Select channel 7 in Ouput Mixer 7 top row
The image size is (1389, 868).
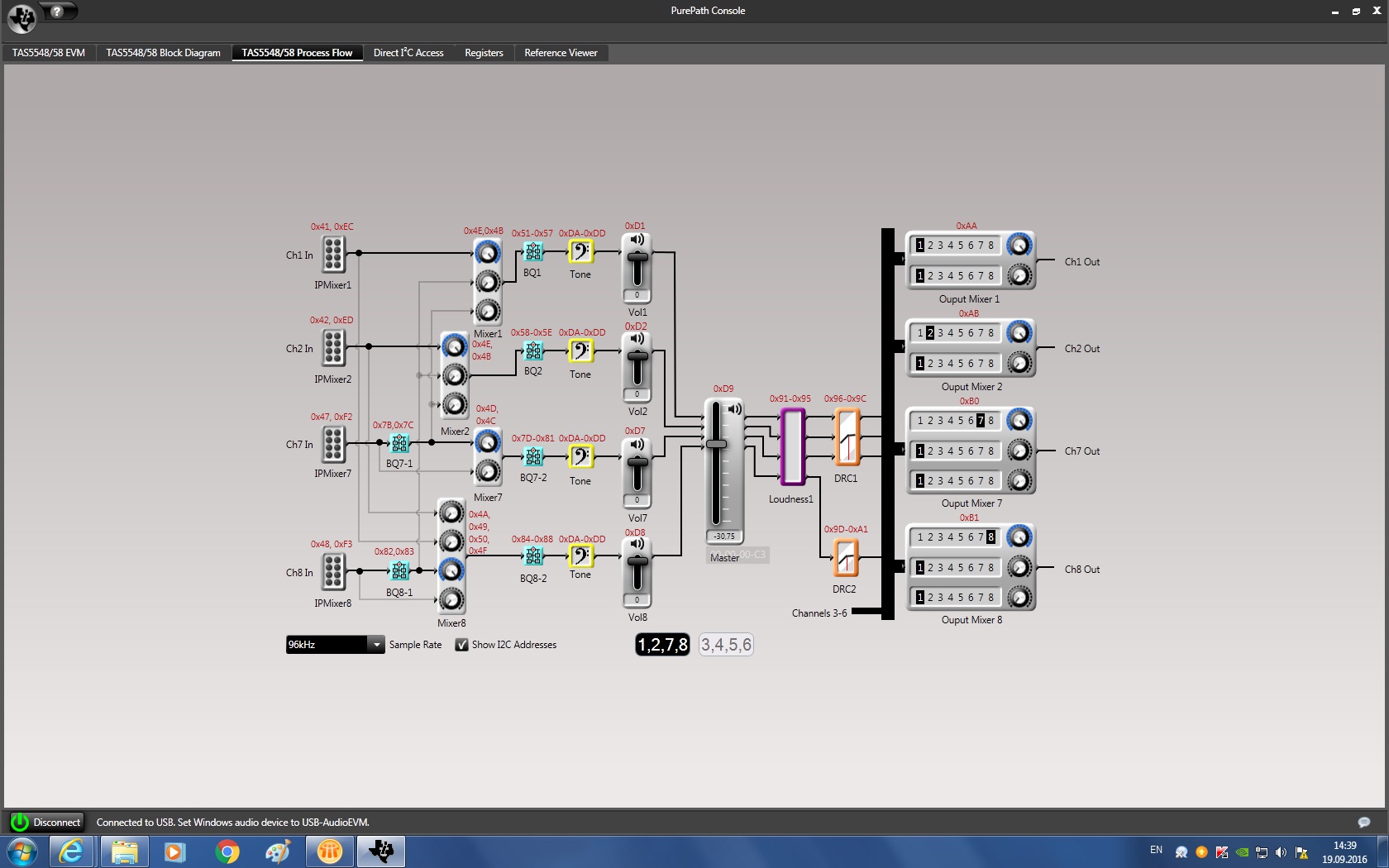pos(981,421)
